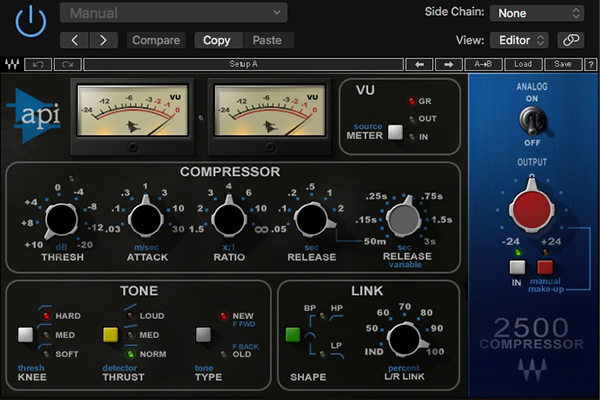The image size is (600, 400).
Task: Click the A→B copy setup button
Action: (483, 64)
